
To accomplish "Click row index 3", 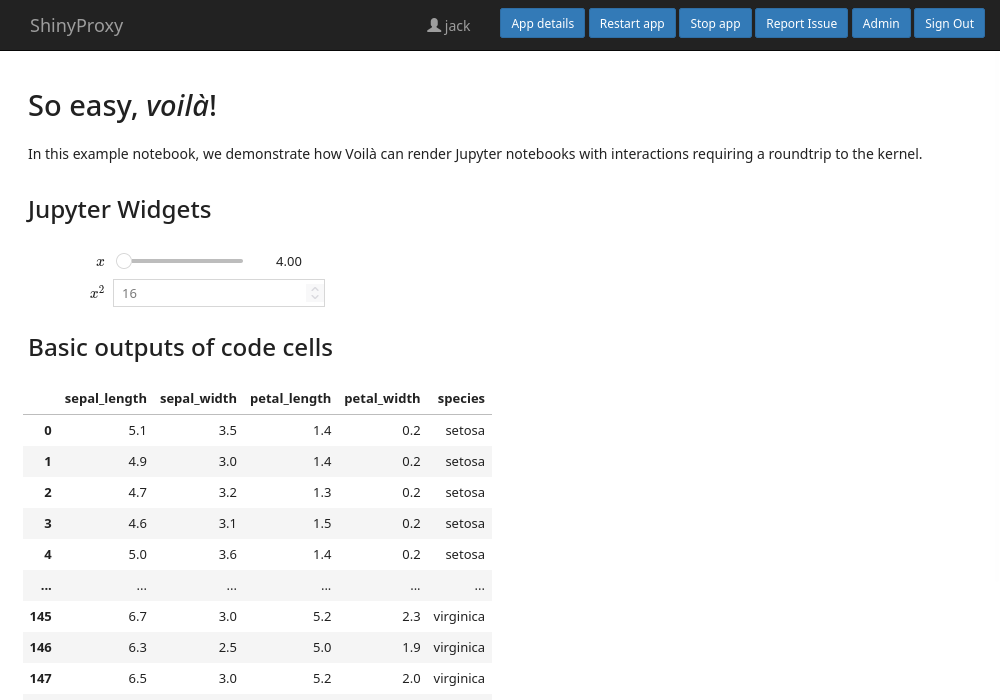I will click(x=48, y=523).
